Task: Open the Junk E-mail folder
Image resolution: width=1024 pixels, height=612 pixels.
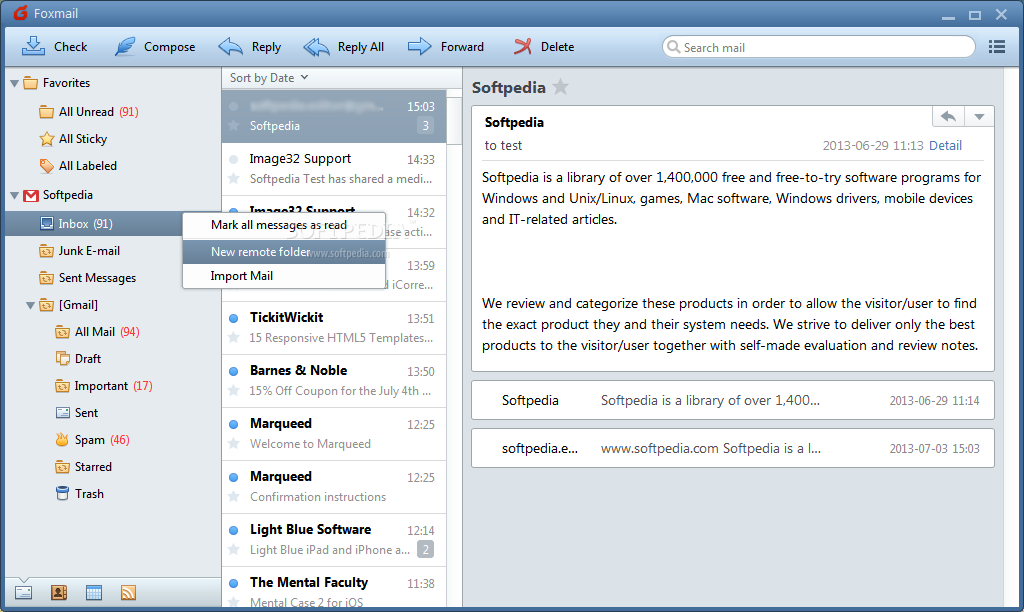Action: coord(79,251)
